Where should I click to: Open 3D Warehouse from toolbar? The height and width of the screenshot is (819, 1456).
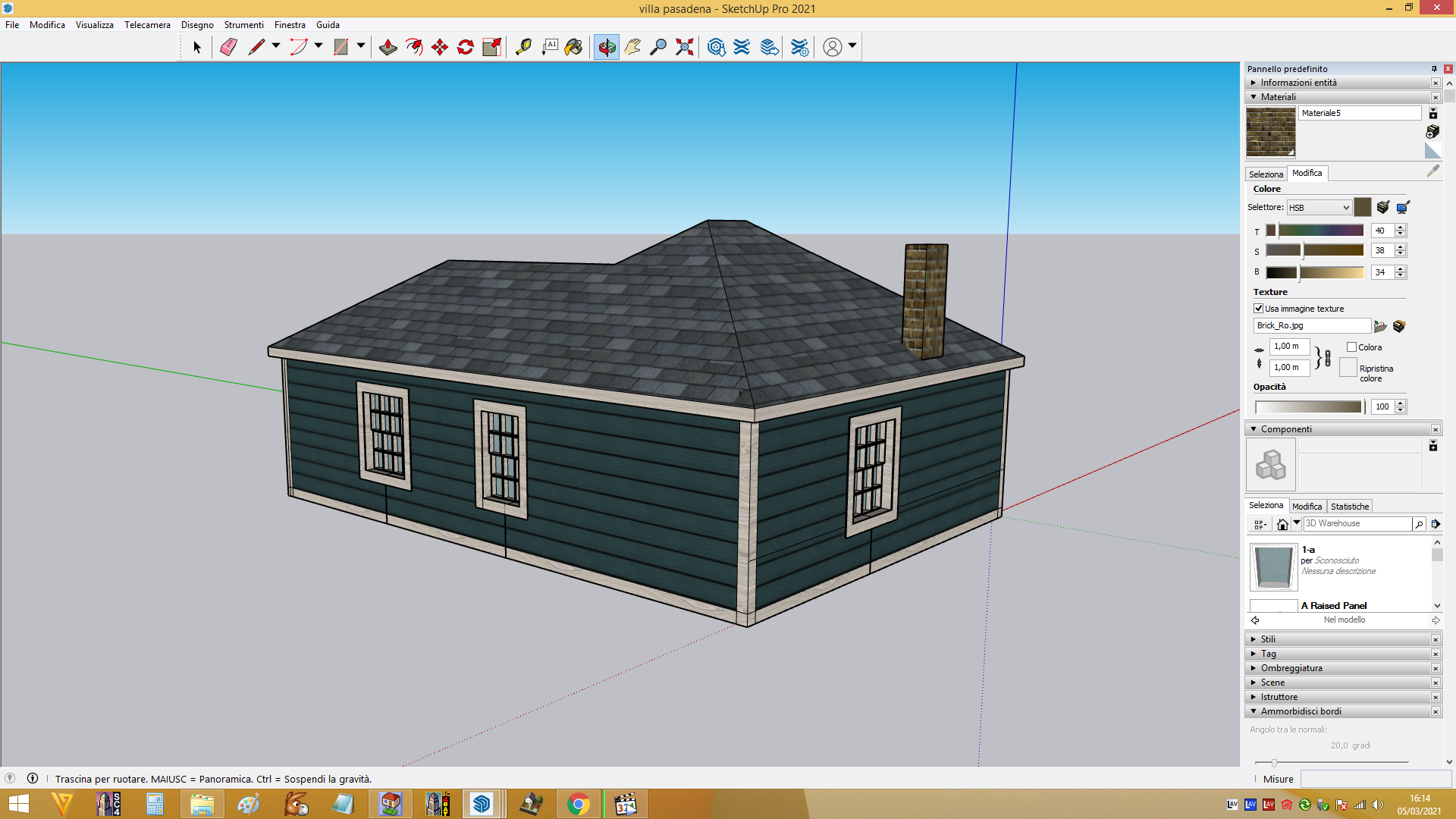[716, 47]
